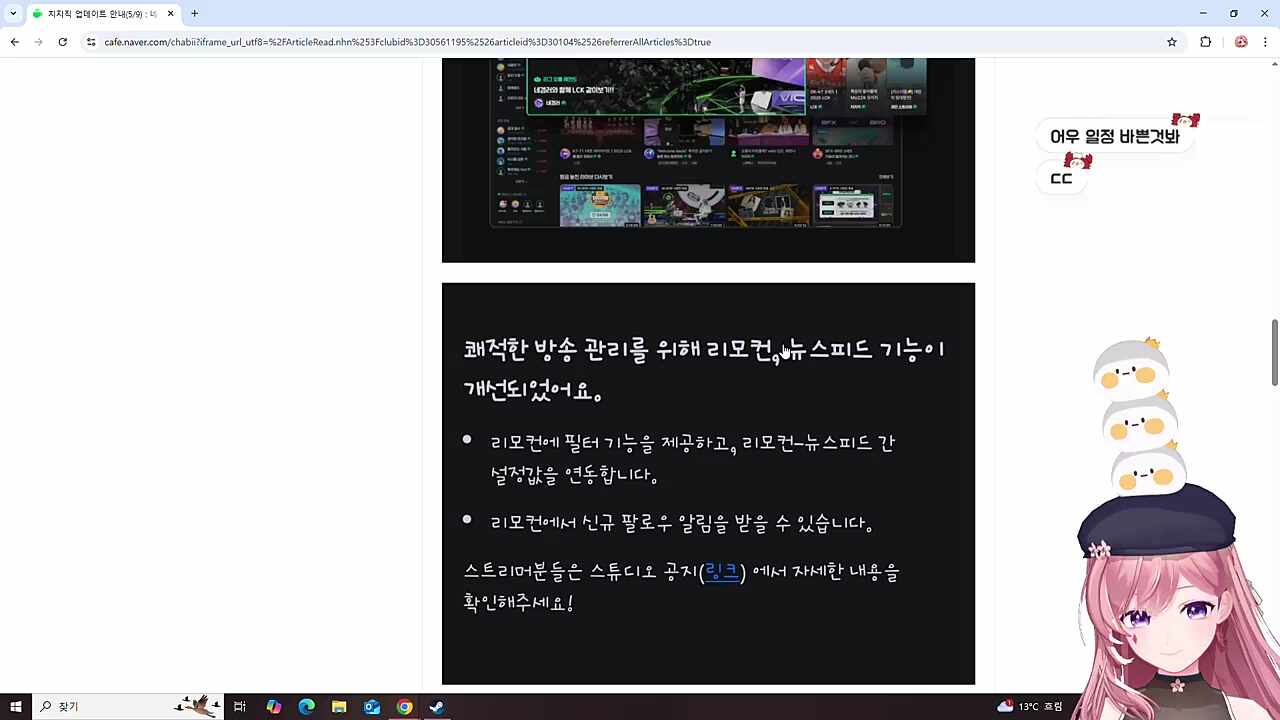Screen dimensions: 1280x720
Task: Open the 13°C 흐림 weather widget
Action: click(x=1029, y=706)
